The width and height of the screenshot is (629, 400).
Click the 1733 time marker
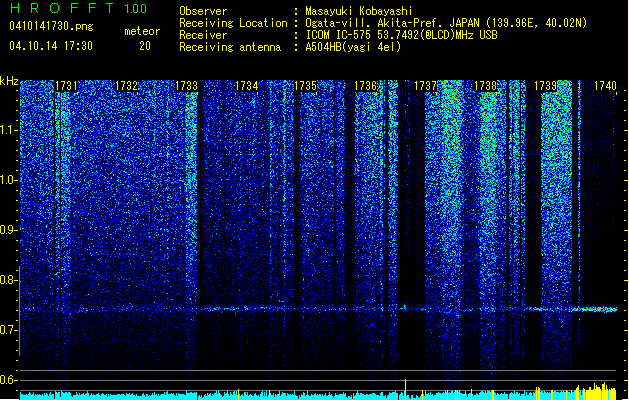(187, 86)
